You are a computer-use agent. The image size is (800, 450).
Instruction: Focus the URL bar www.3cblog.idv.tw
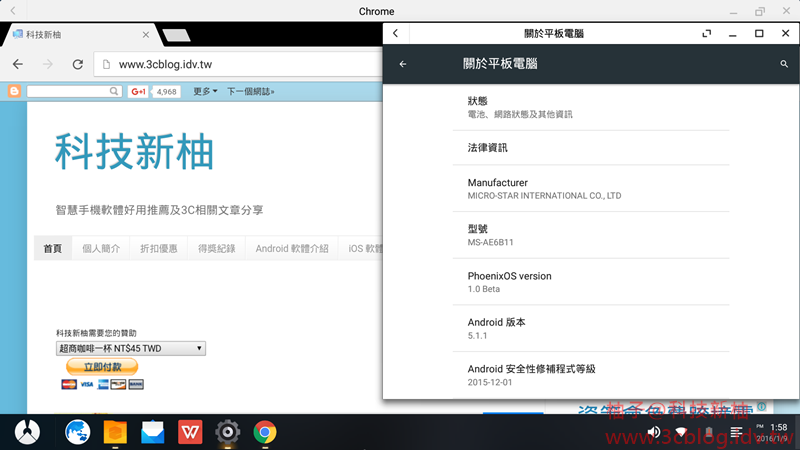[238, 64]
